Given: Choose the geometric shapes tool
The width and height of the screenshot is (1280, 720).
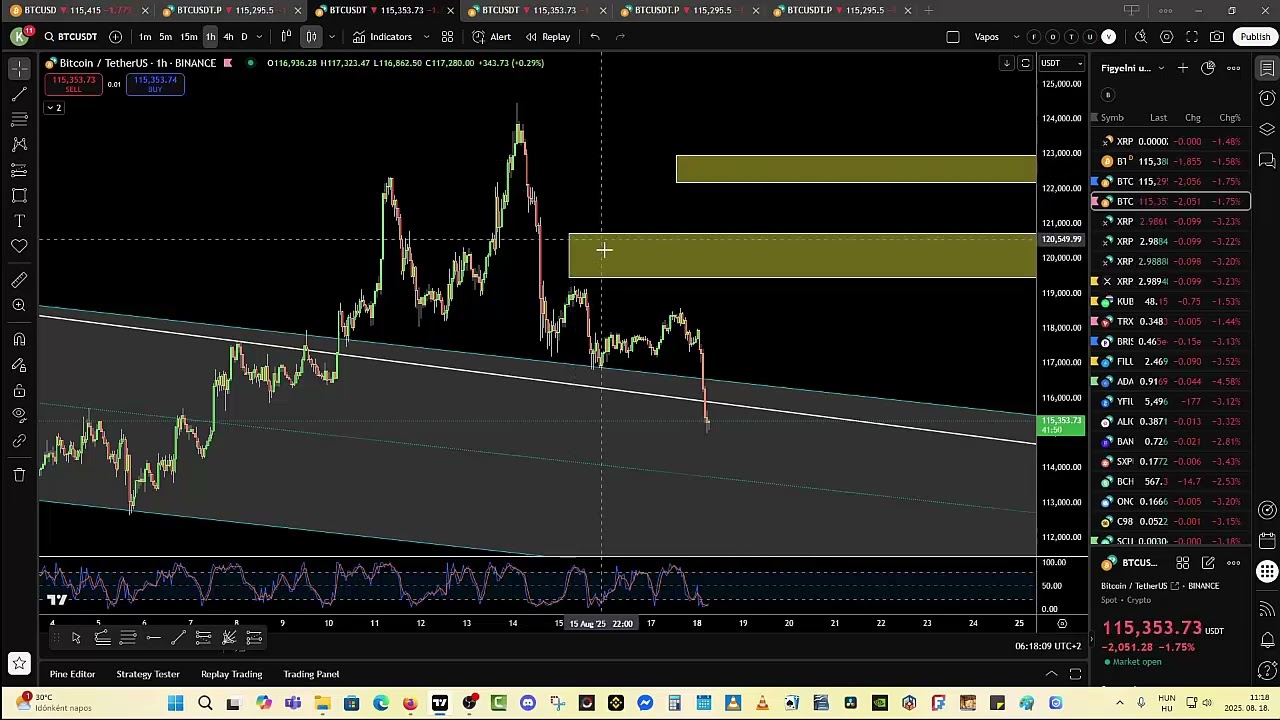Looking at the screenshot, I should 19,195.
